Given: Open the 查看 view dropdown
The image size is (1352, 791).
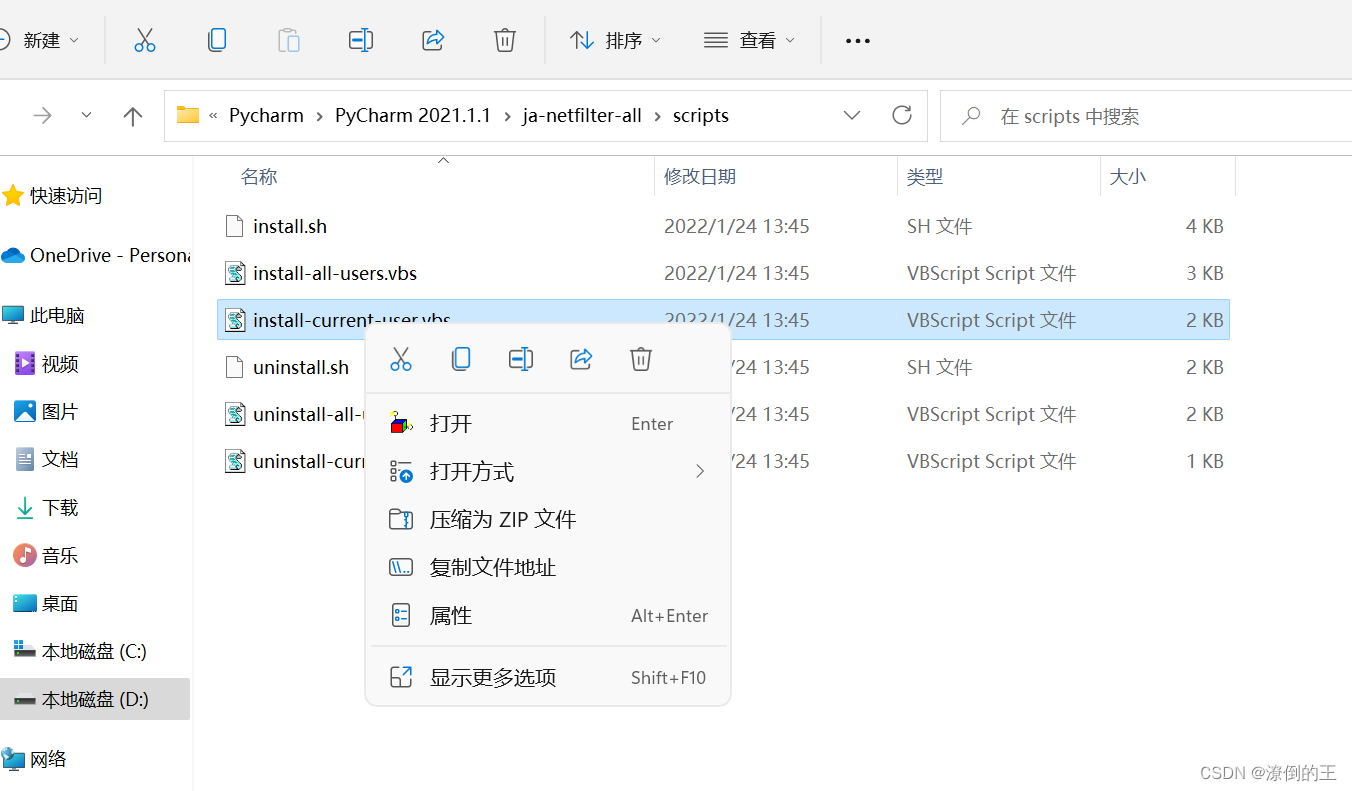Looking at the screenshot, I should 748,40.
